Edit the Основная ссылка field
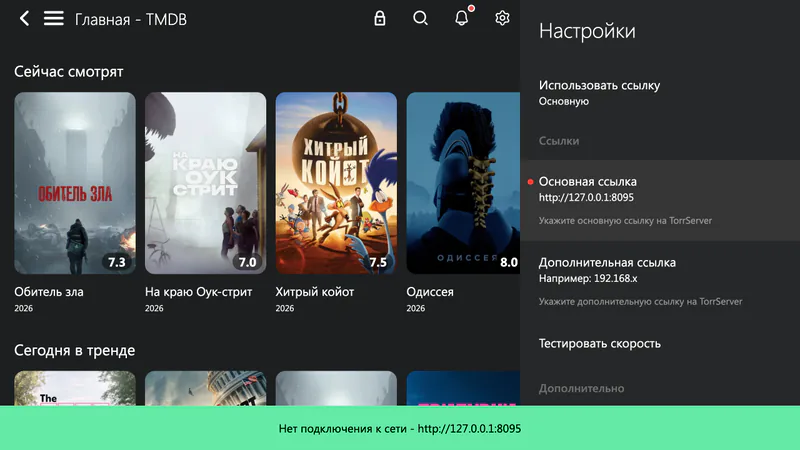Screen dimensions: 800x450 click(660, 201)
